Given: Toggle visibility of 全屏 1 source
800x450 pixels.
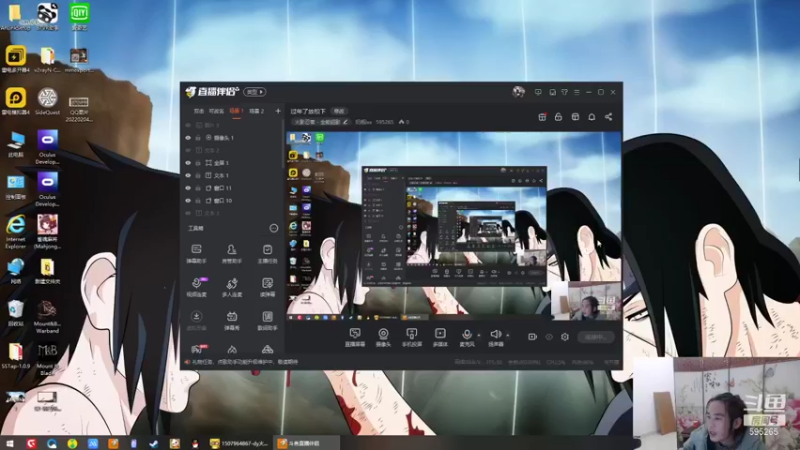Looking at the screenshot, I should (x=188, y=163).
